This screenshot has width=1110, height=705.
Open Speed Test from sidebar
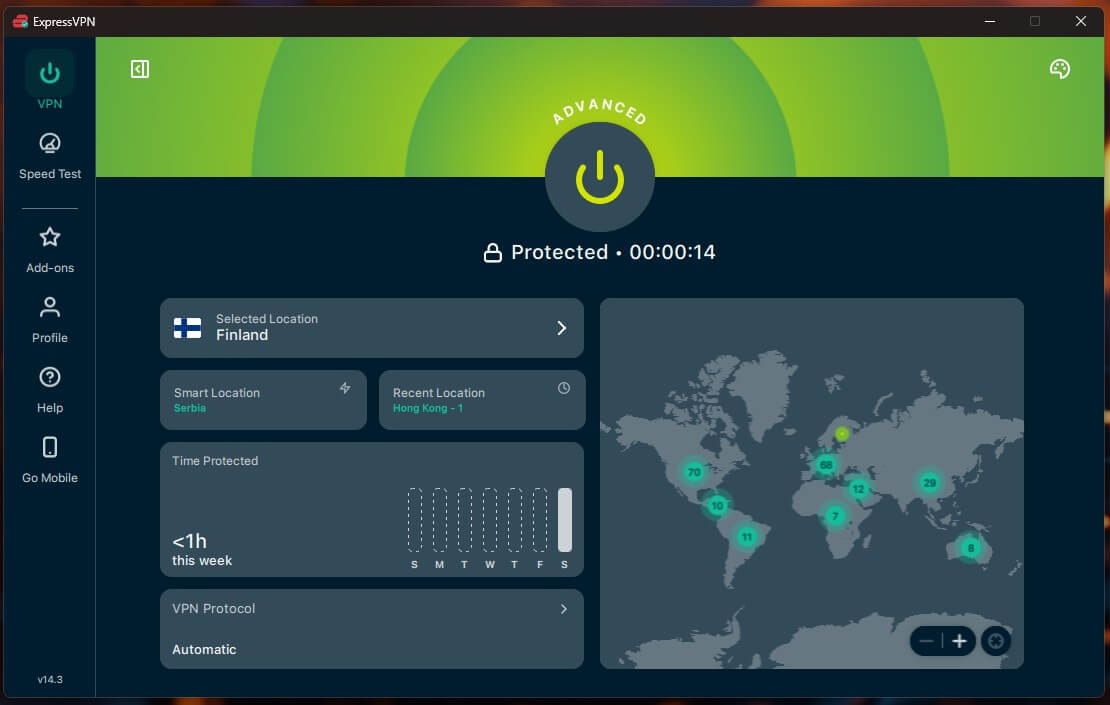click(50, 156)
